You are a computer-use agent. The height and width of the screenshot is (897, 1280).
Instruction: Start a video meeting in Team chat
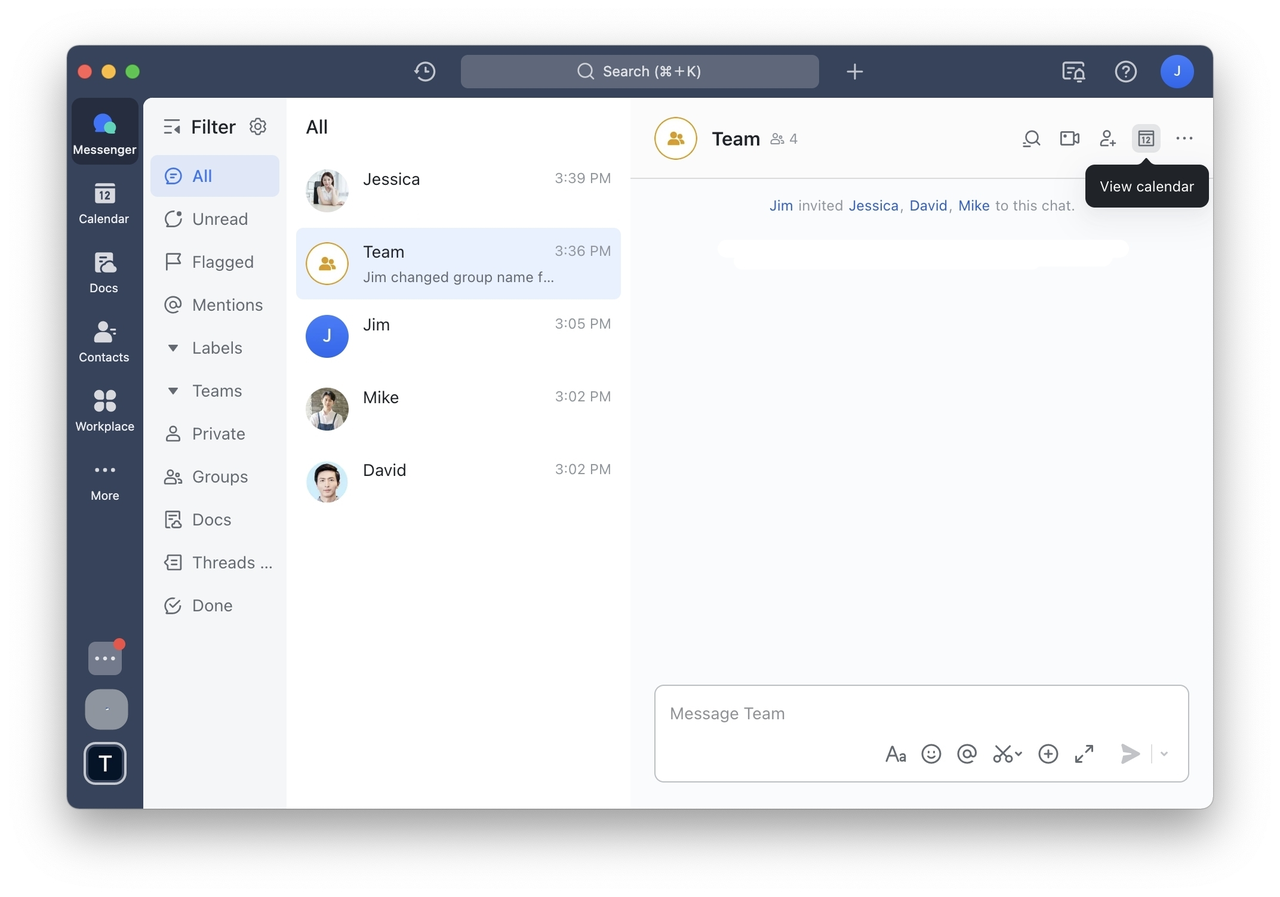point(1069,139)
